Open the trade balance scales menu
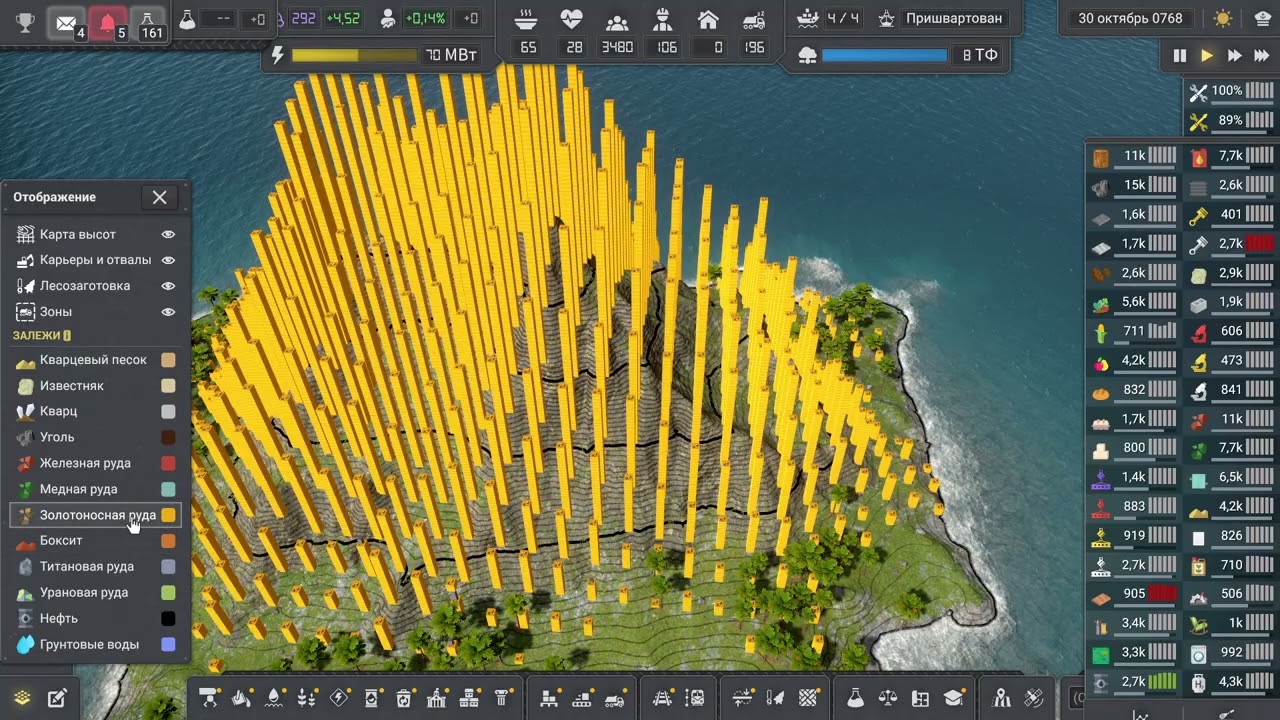Image resolution: width=1280 pixels, height=720 pixels. (x=888, y=697)
